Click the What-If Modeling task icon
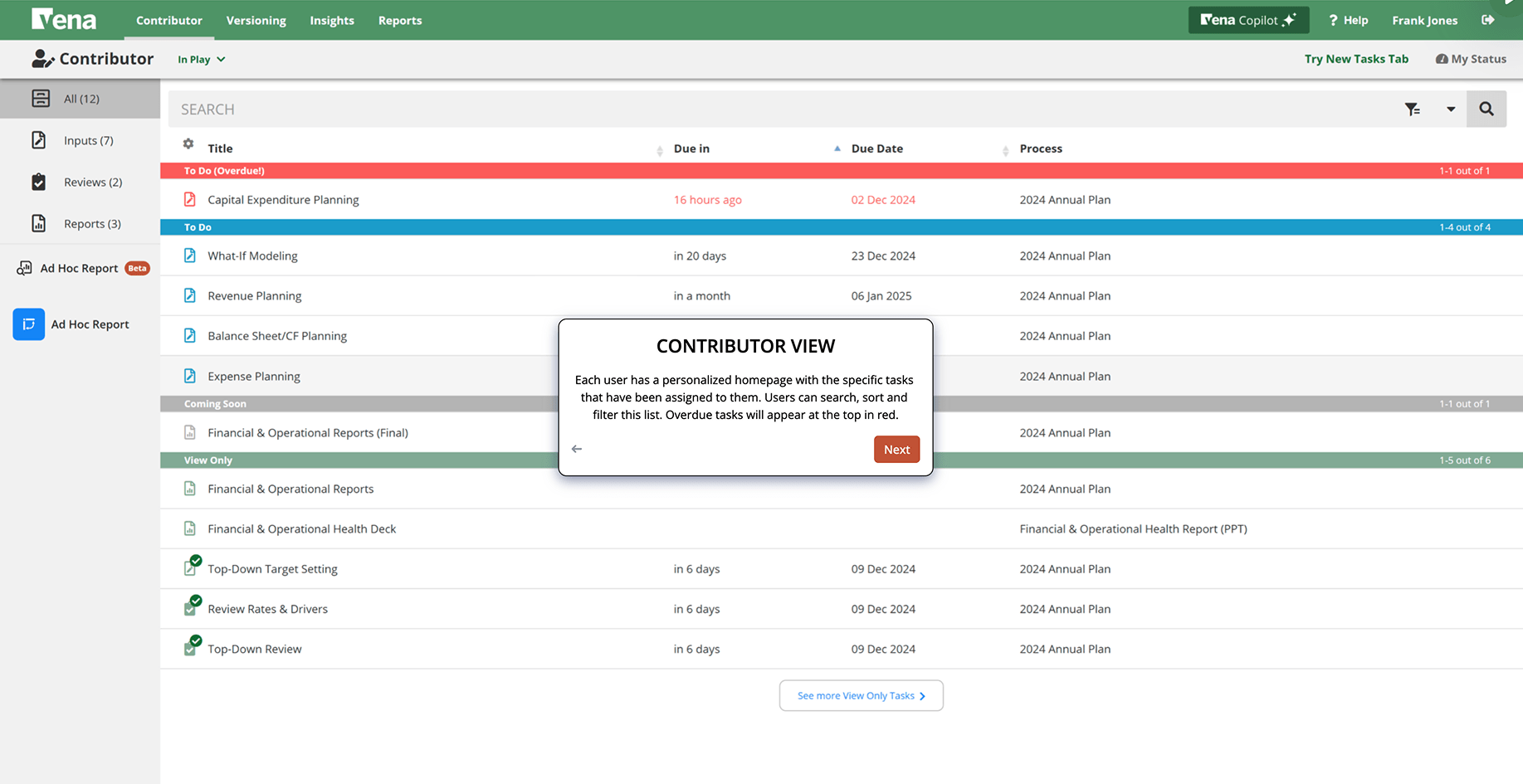This screenshot has width=1523, height=784. [x=190, y=256]
